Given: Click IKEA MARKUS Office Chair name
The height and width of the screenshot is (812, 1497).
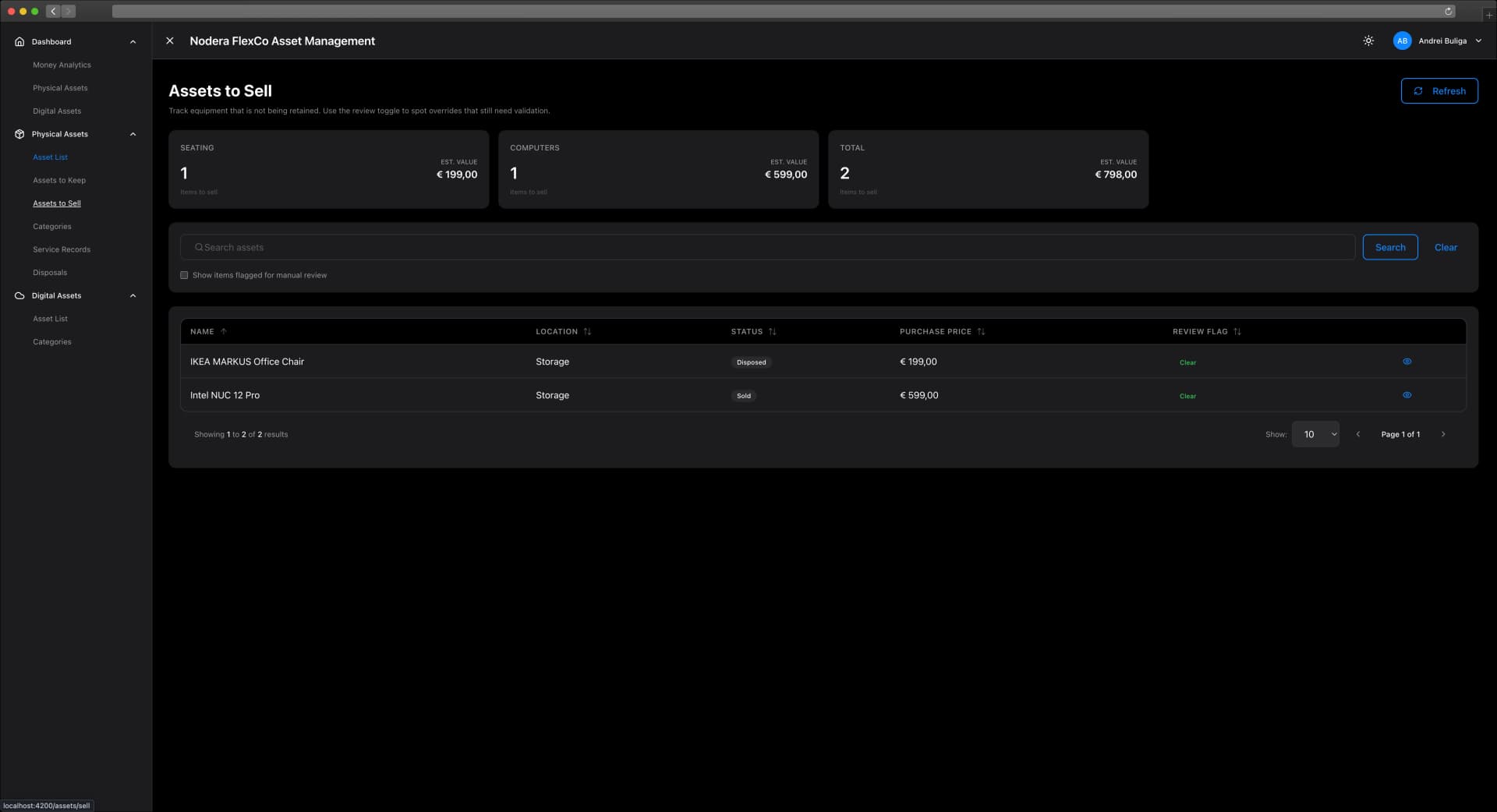Looking at the screenshot, I should [x=247, y=362].
